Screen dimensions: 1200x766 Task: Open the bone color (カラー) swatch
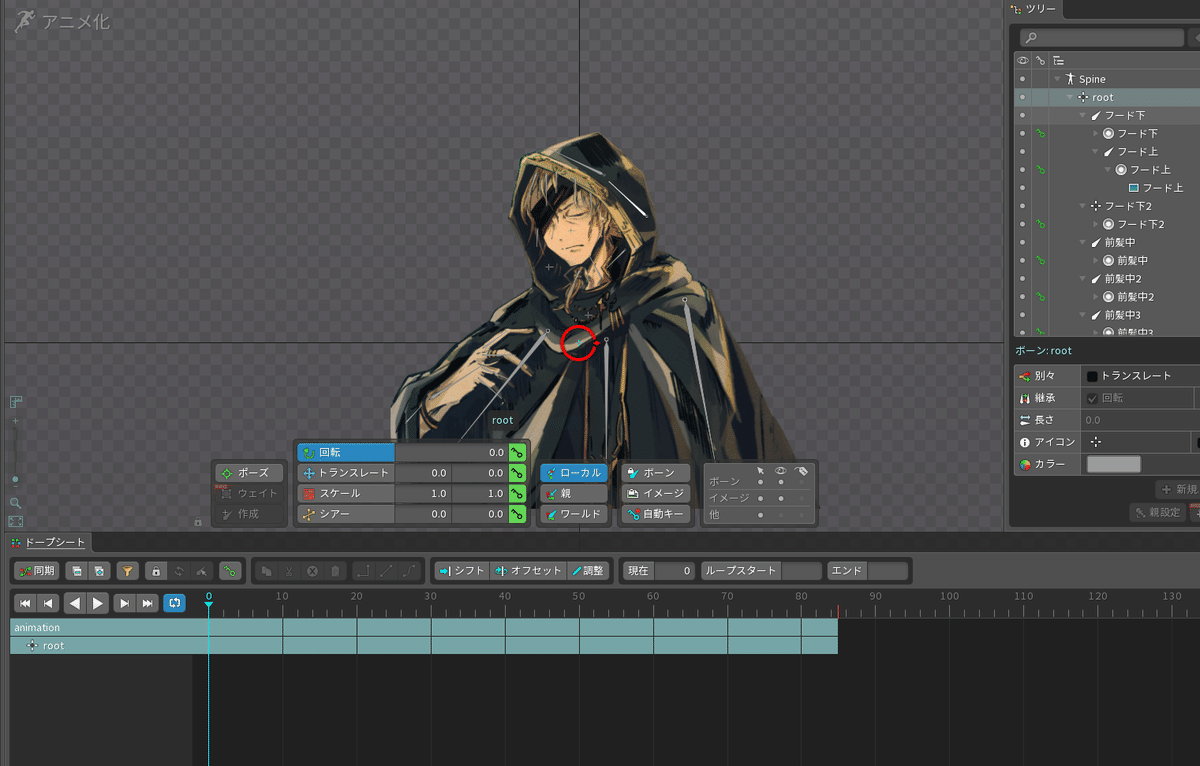click(1113, 464)
